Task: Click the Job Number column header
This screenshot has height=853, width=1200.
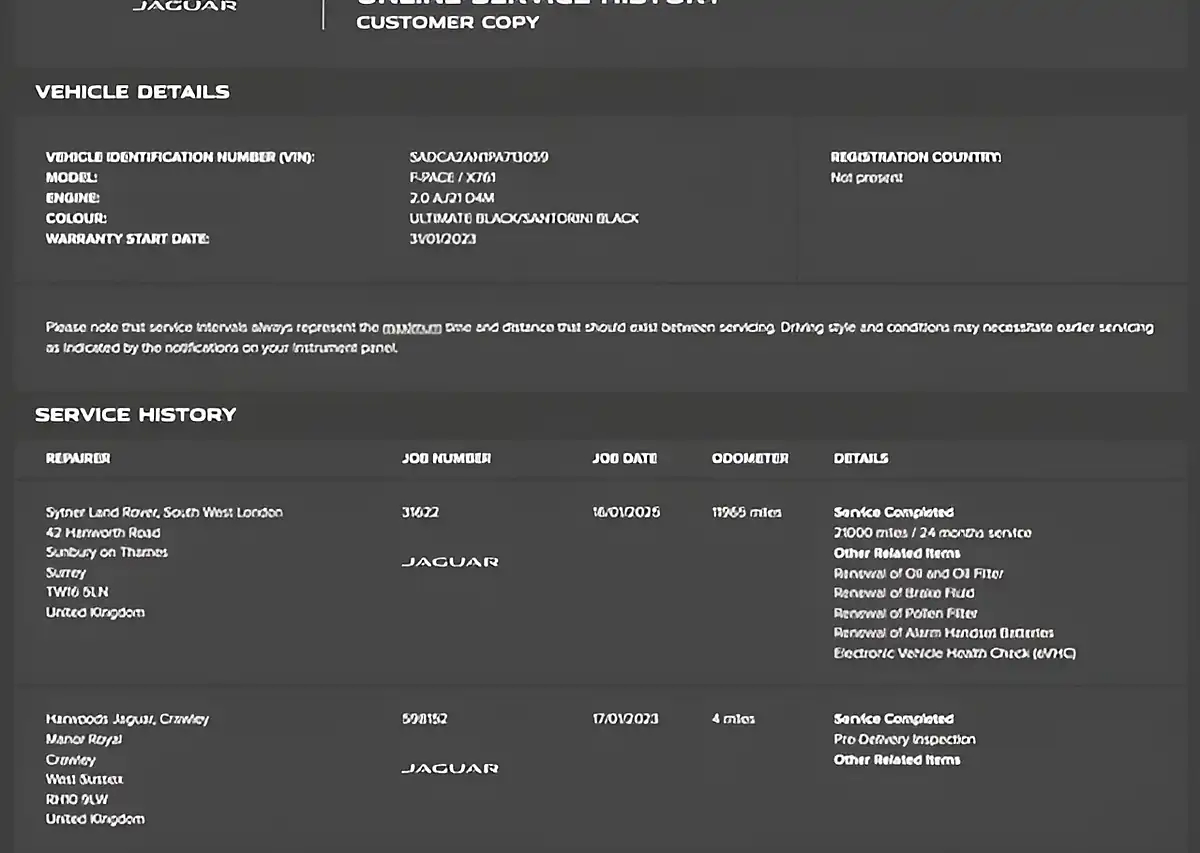Action: [x=446, y=458]
